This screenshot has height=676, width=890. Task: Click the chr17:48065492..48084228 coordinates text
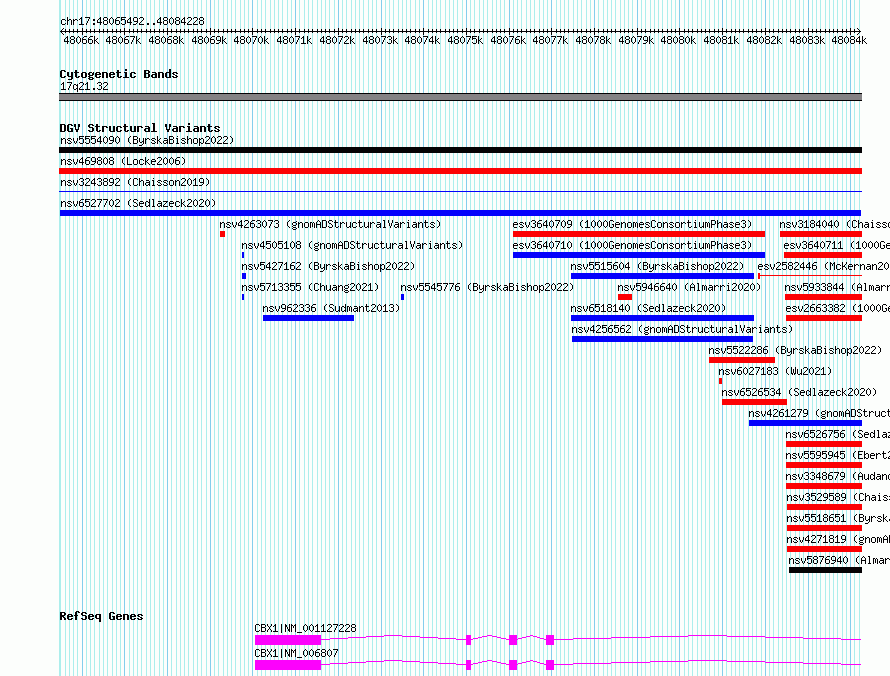(132, 21)
